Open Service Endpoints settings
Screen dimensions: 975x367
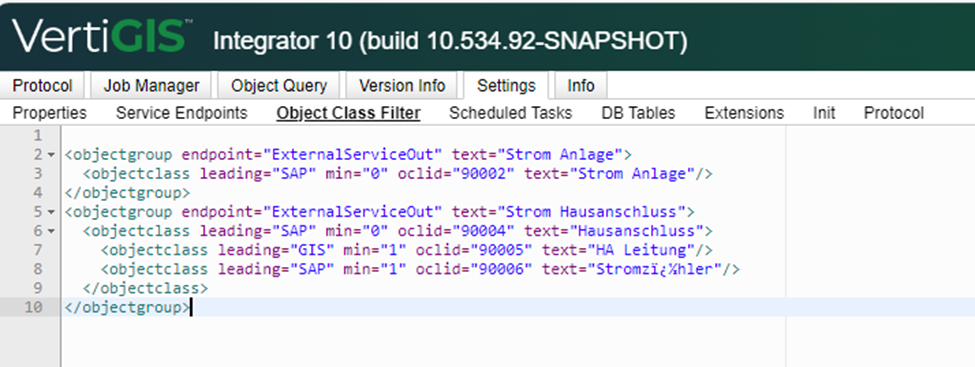(182, 113)
